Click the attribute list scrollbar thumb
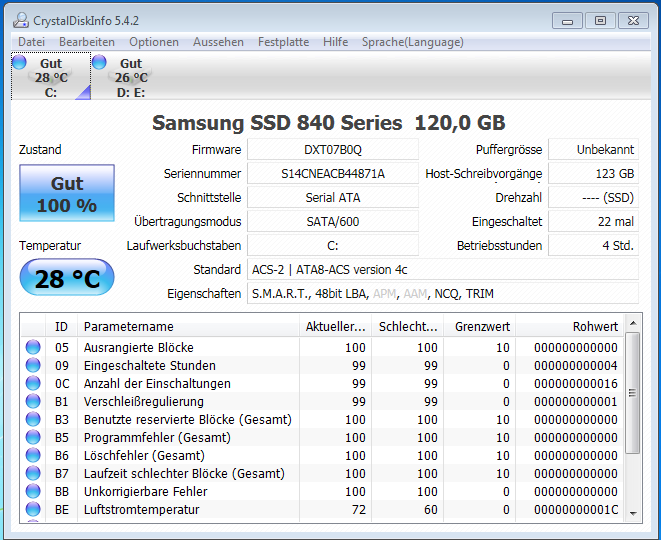The width and height of the screenshot is (661, 540). (632, 393)
